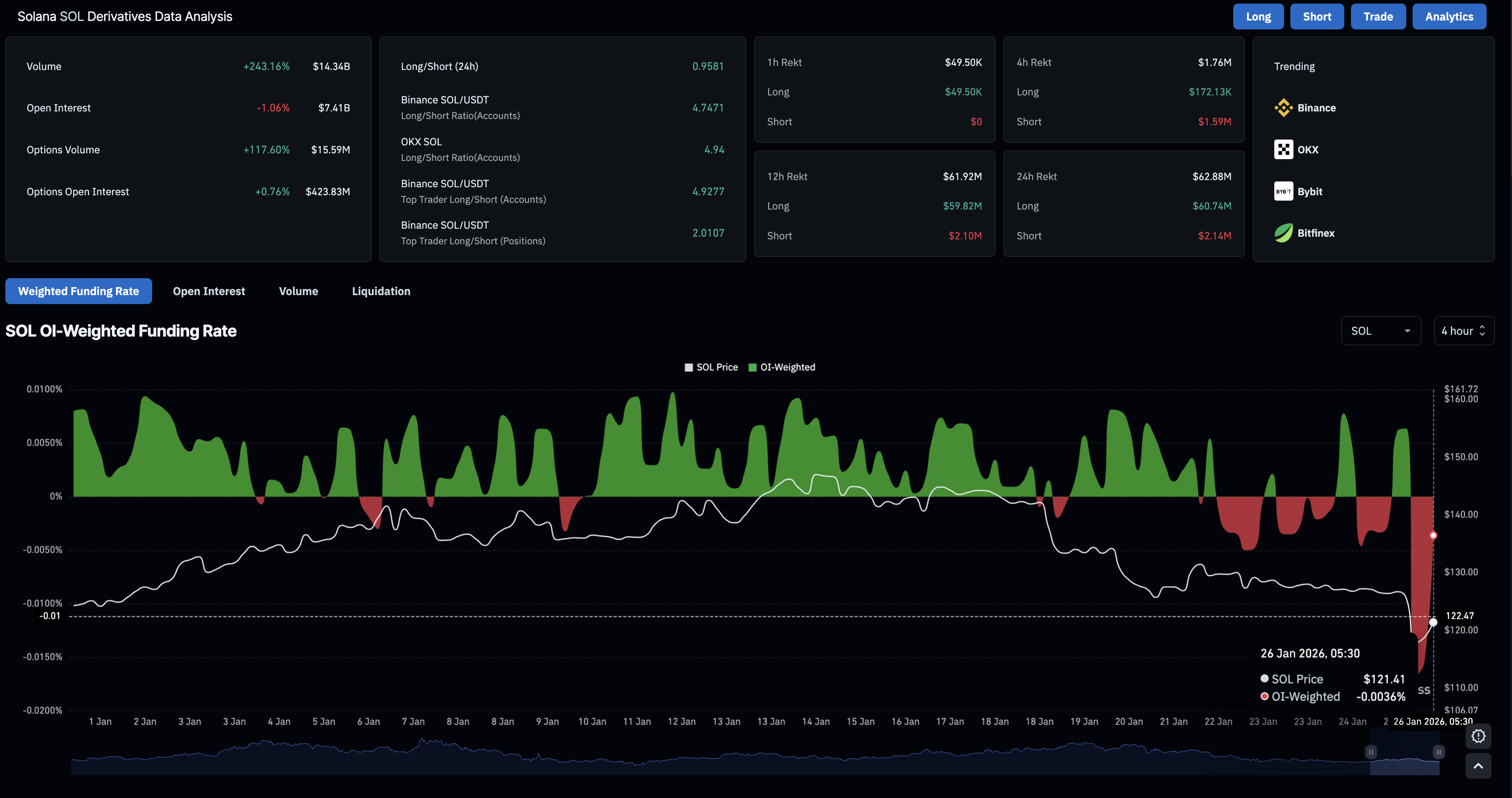Click left range handle on chart navigator
1512x798 pixels.
click(1371, 752)
